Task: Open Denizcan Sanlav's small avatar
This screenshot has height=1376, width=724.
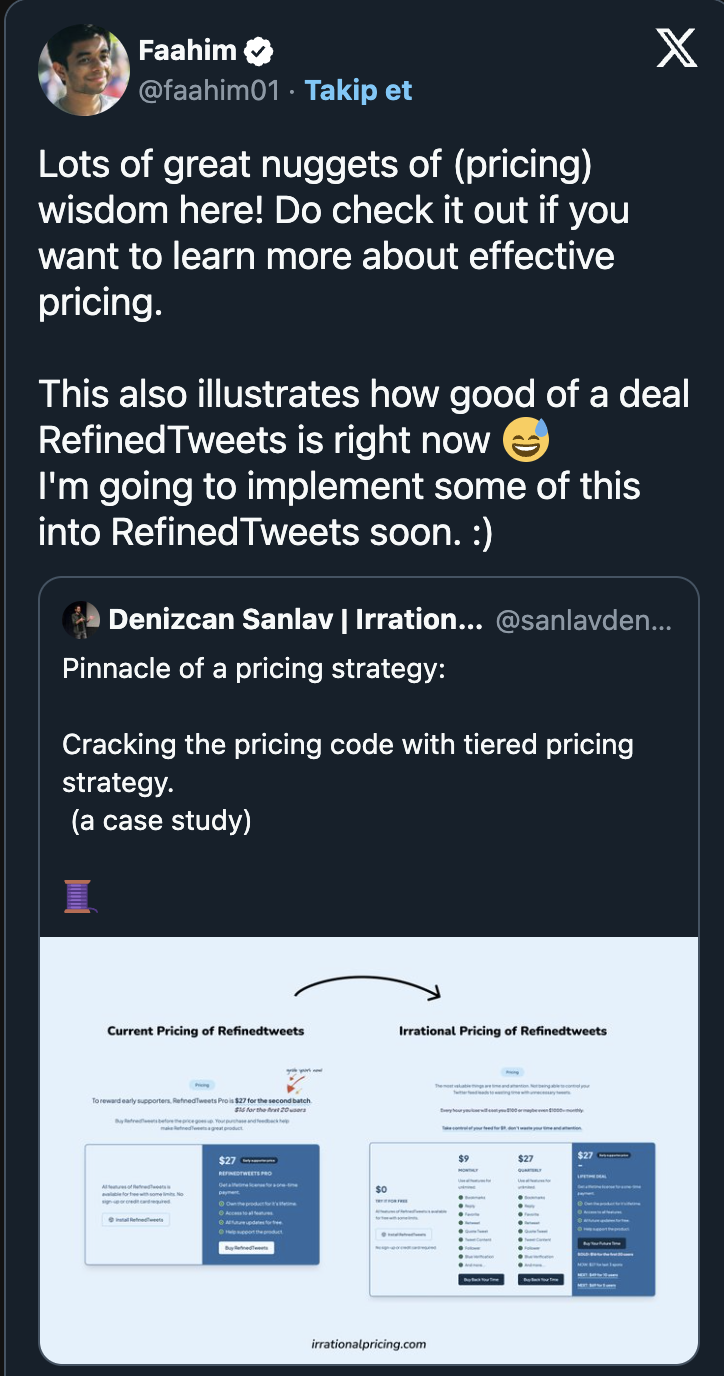Action: (x=81, y=620)
